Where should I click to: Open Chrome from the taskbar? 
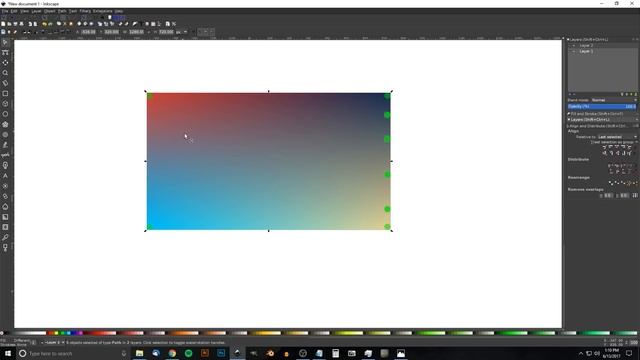(172, 353)
